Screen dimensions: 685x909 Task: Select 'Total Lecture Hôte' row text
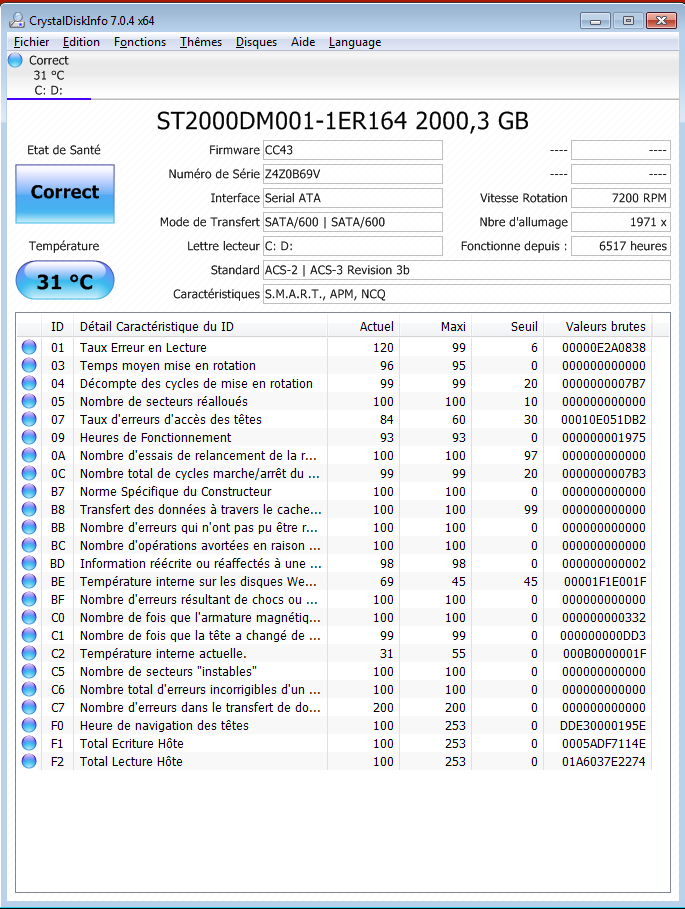[131, 761]
